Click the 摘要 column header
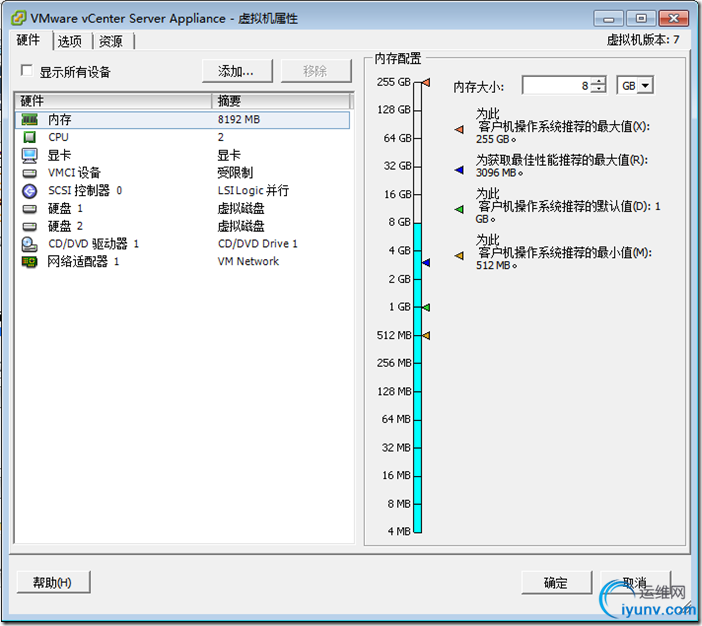The image size is (702, 626). tap(280, 101)
